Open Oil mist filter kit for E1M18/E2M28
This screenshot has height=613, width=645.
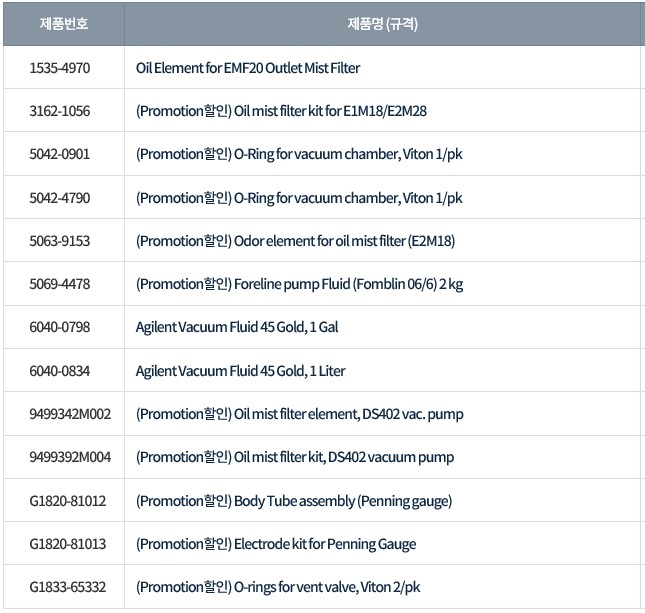coord(282,111)
